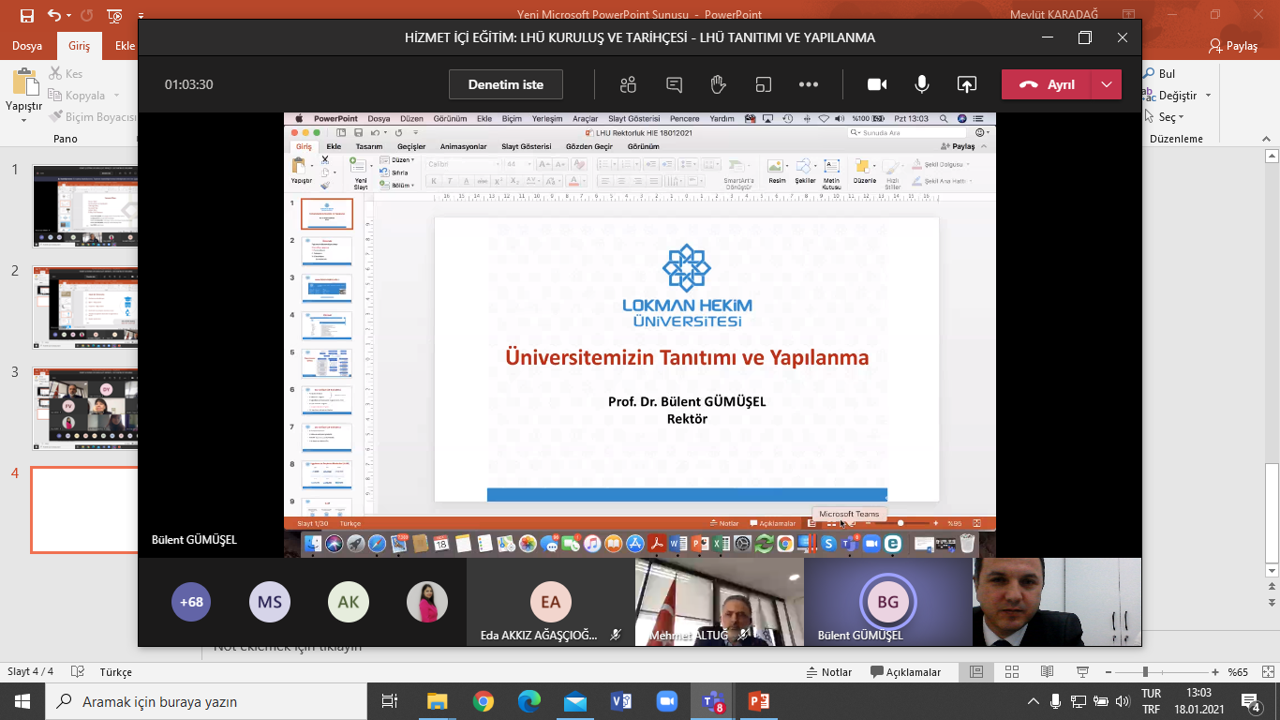
Task: Click the start-from-beginning slideshow icon in title bar
Action: [115, 15]
